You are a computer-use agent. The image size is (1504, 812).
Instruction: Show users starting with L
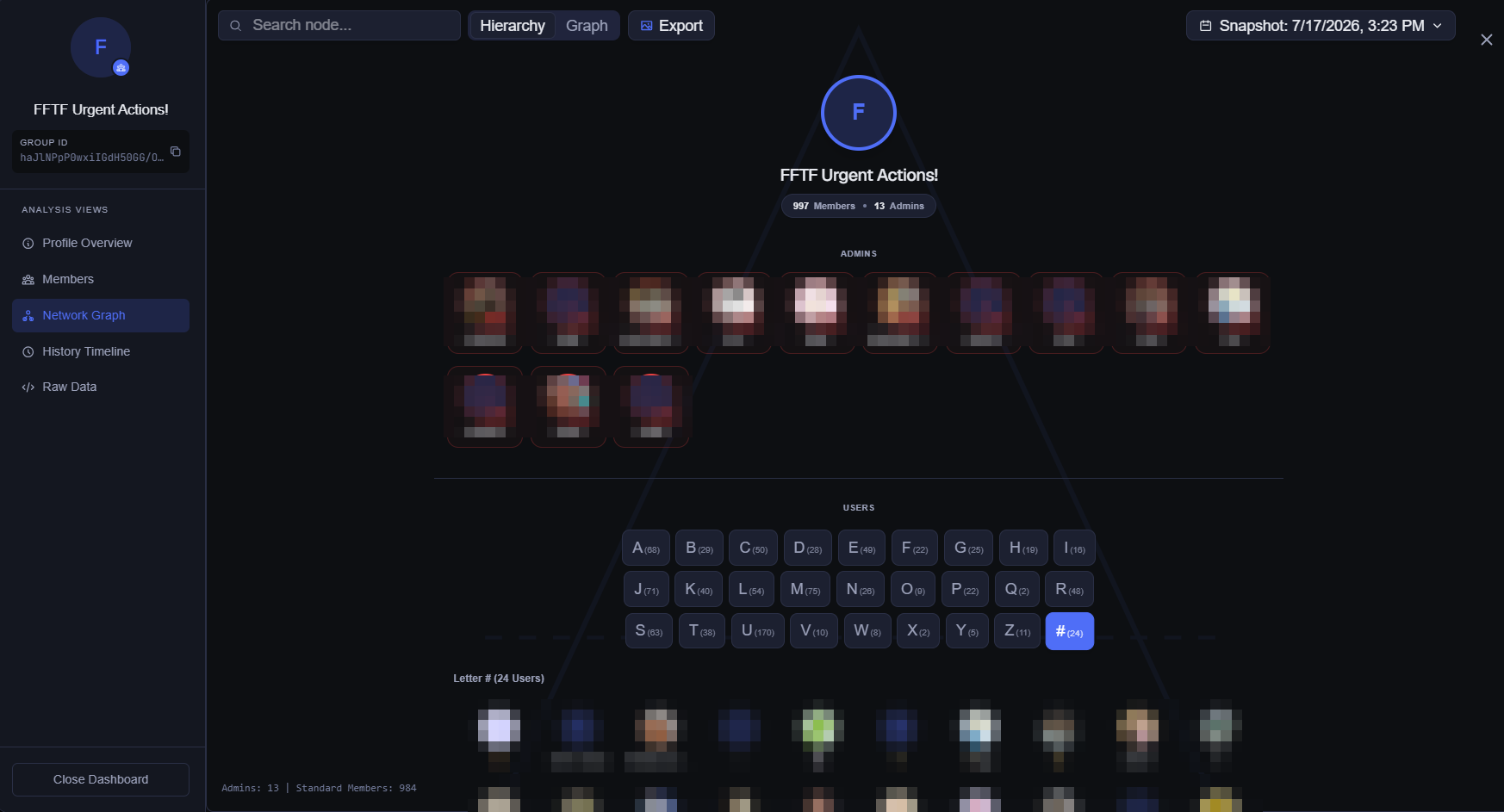click(751, 590)
